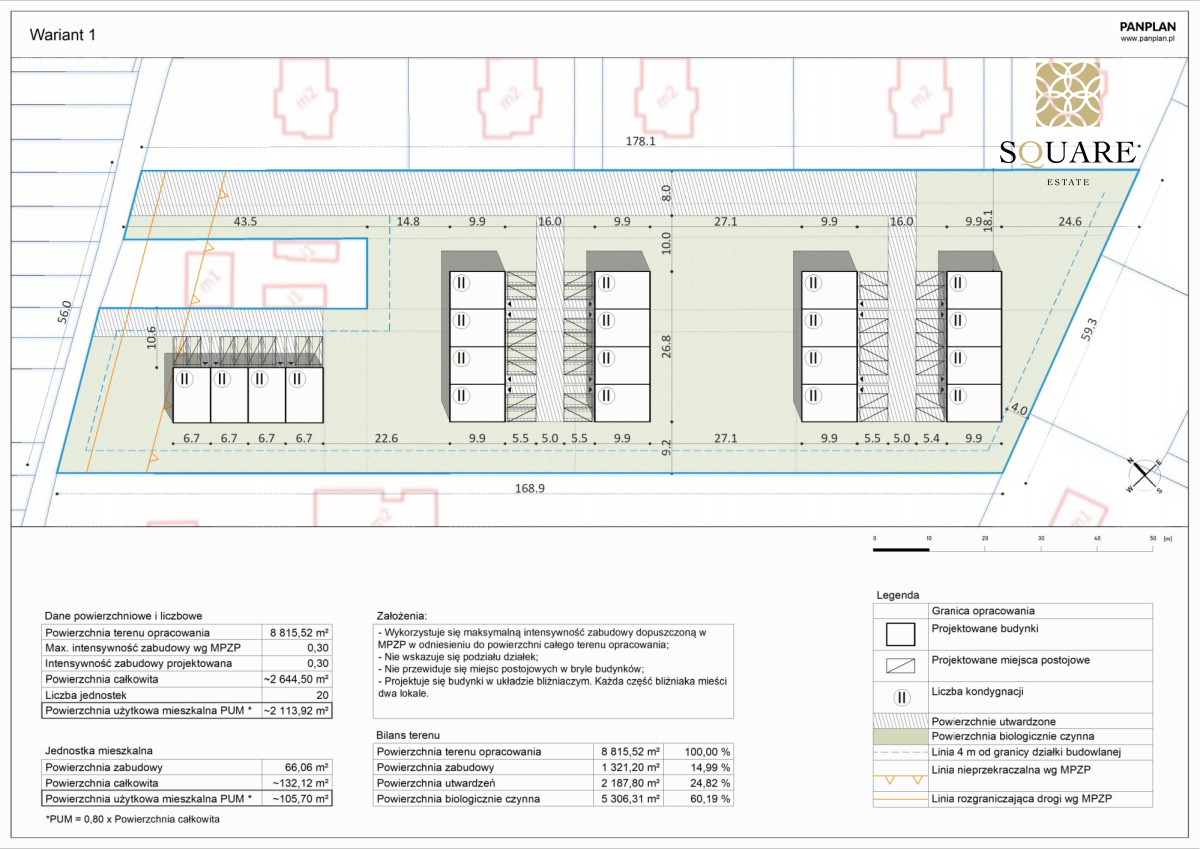
Task: Select the blue 'Granica opracowania' line legend symbol
Action: [x=901, y=610]
